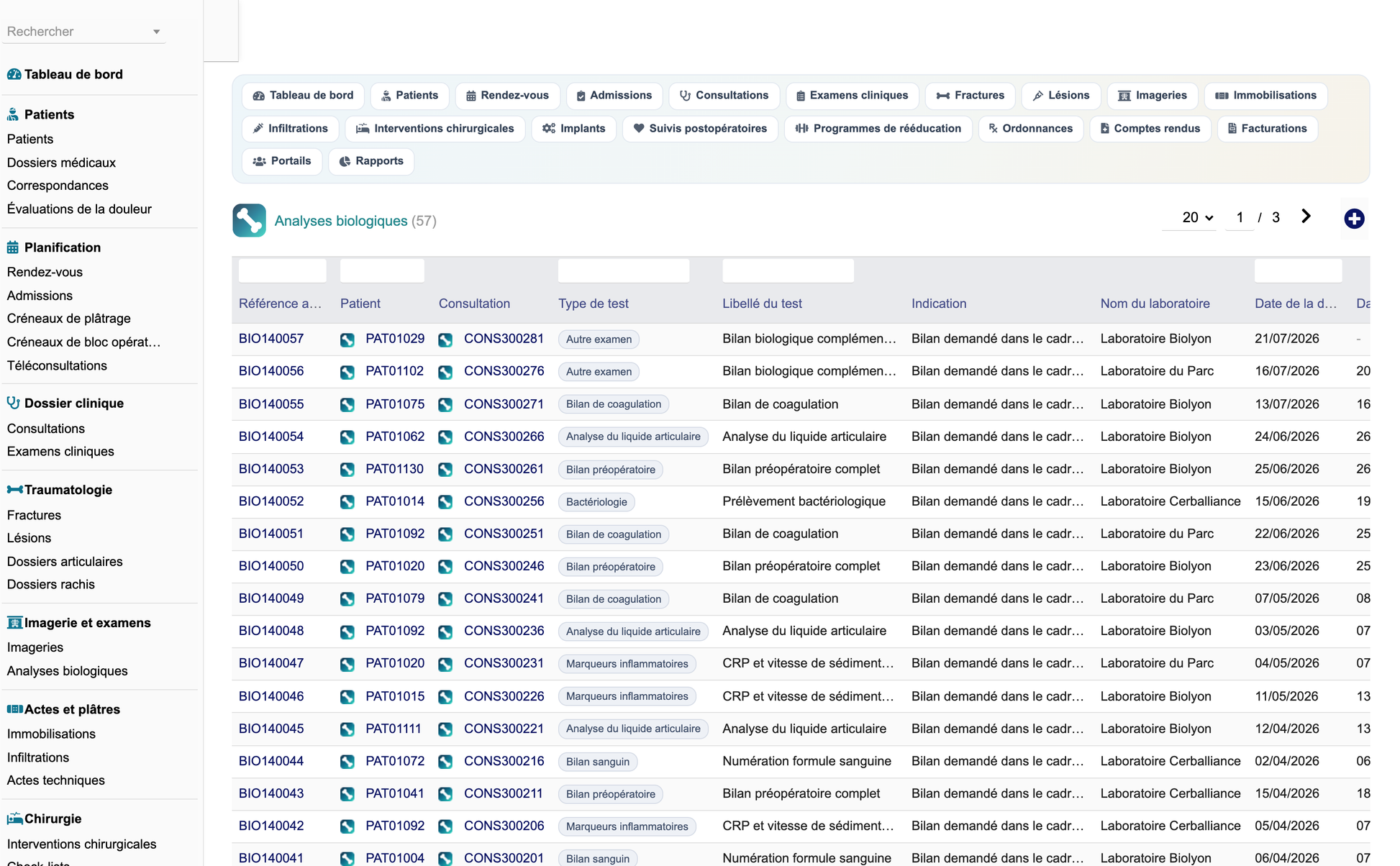1400x866 pixels.
Task: Click the Chirurgie bed sidebar icon
Action: pos(14,819)
